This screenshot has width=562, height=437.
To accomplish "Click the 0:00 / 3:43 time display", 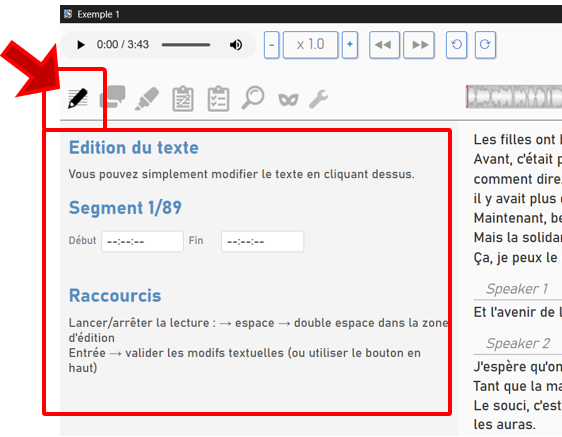I will point(123,45).
